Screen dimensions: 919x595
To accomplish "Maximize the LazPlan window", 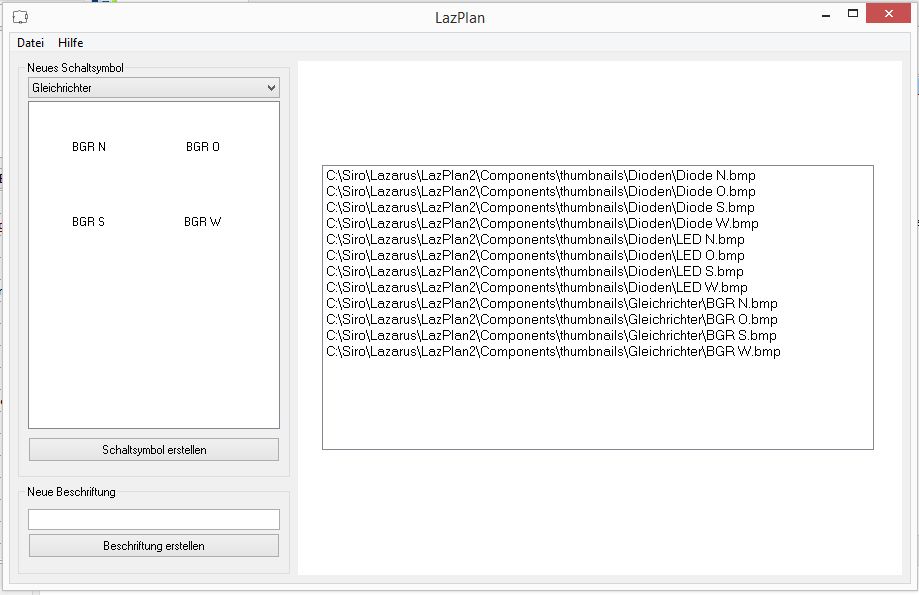I will 853,14.
